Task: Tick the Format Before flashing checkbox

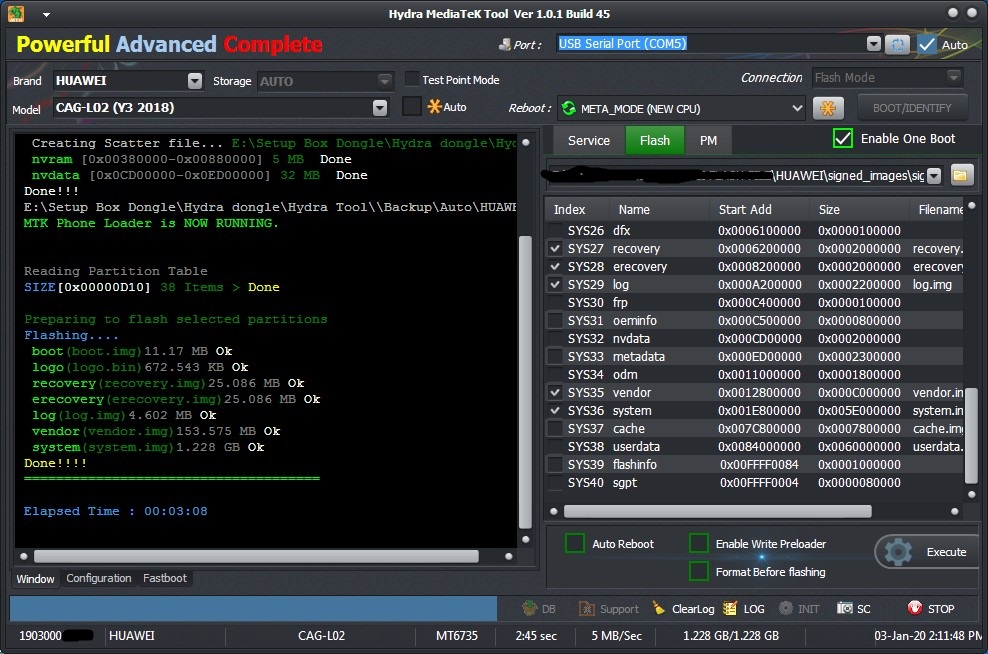Action: (x=699, y=571)
